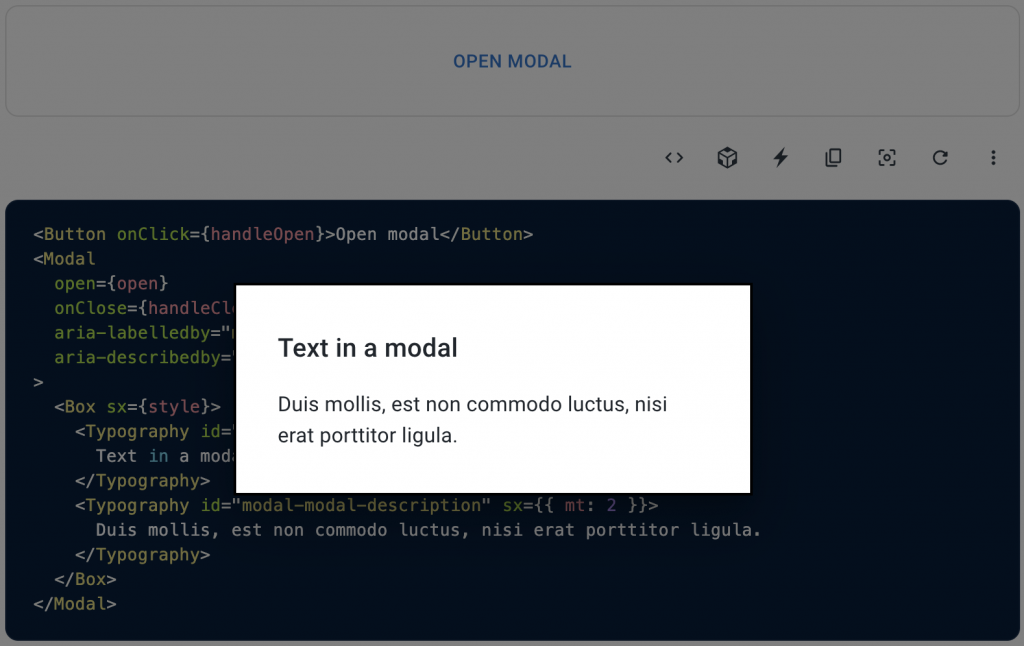
Task: Click the 'aria-describedby' code line
Action: (x=144, y=357)
